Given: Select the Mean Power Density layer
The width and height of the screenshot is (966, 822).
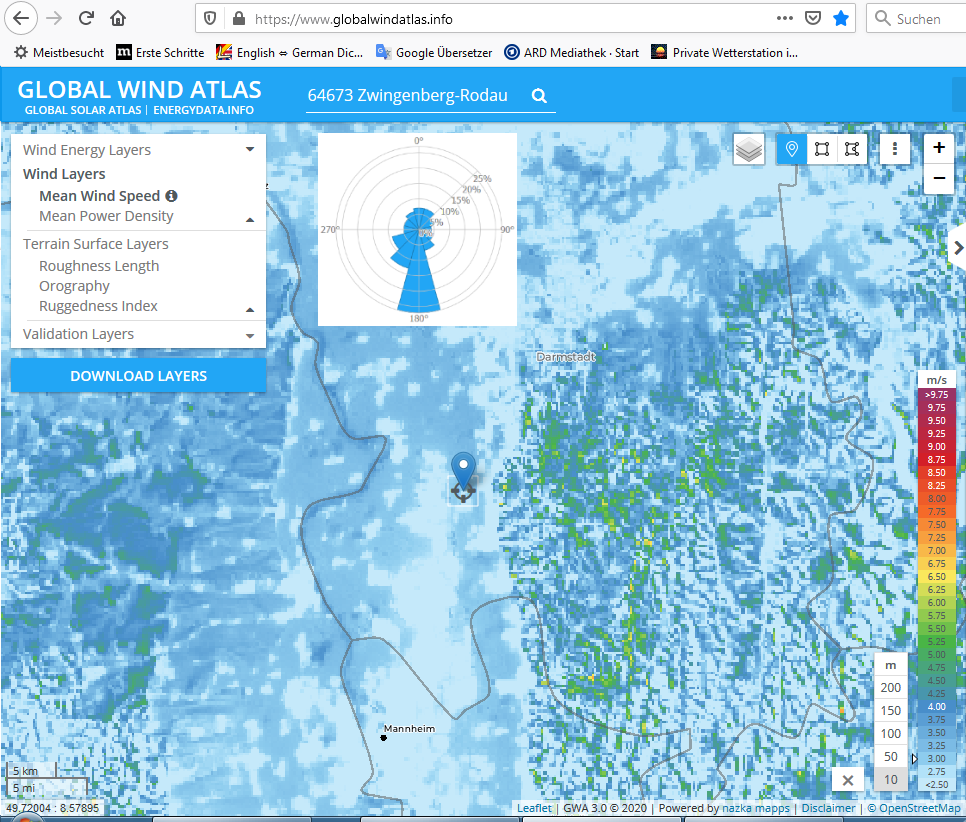Looking at the screenshot, I should (x=106, y=216).
